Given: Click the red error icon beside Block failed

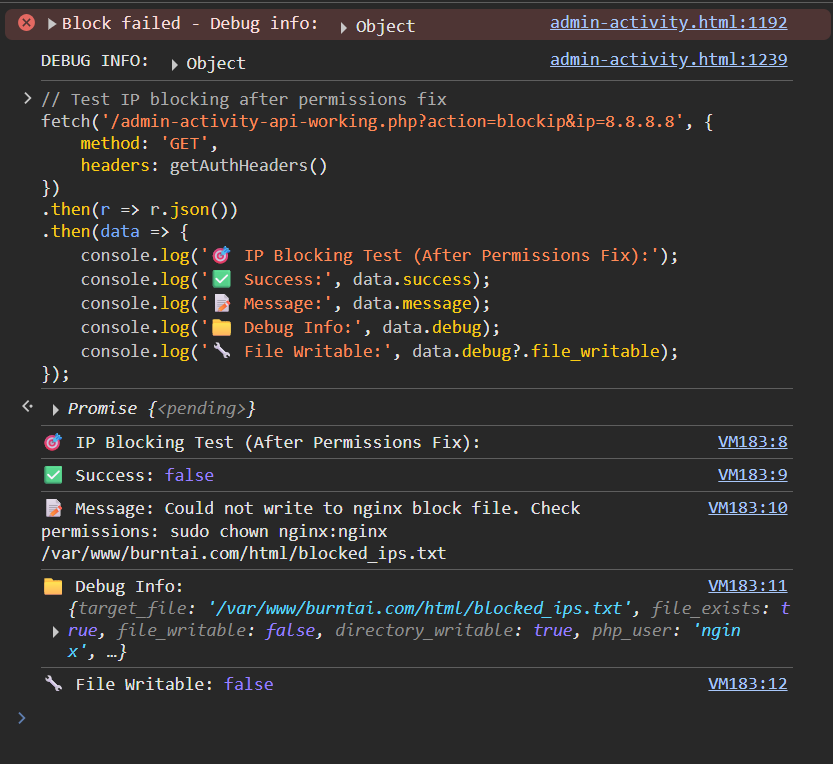Looking at the screenshot, I should point(26,23).
